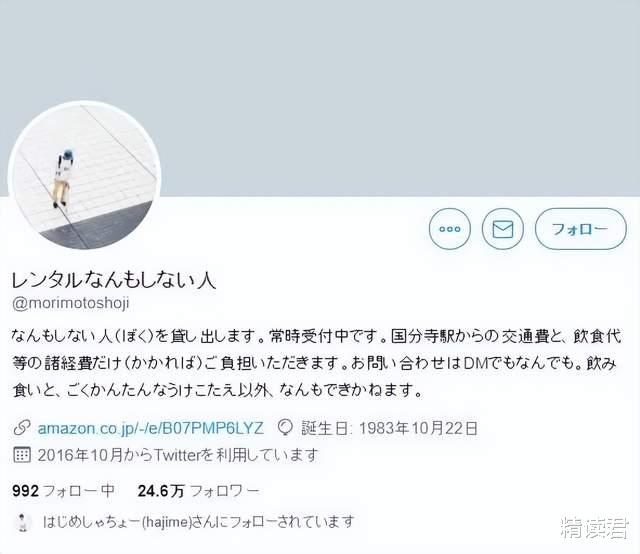Click the birthday text 1983年10月22日
640x554 pixels.
418,428
